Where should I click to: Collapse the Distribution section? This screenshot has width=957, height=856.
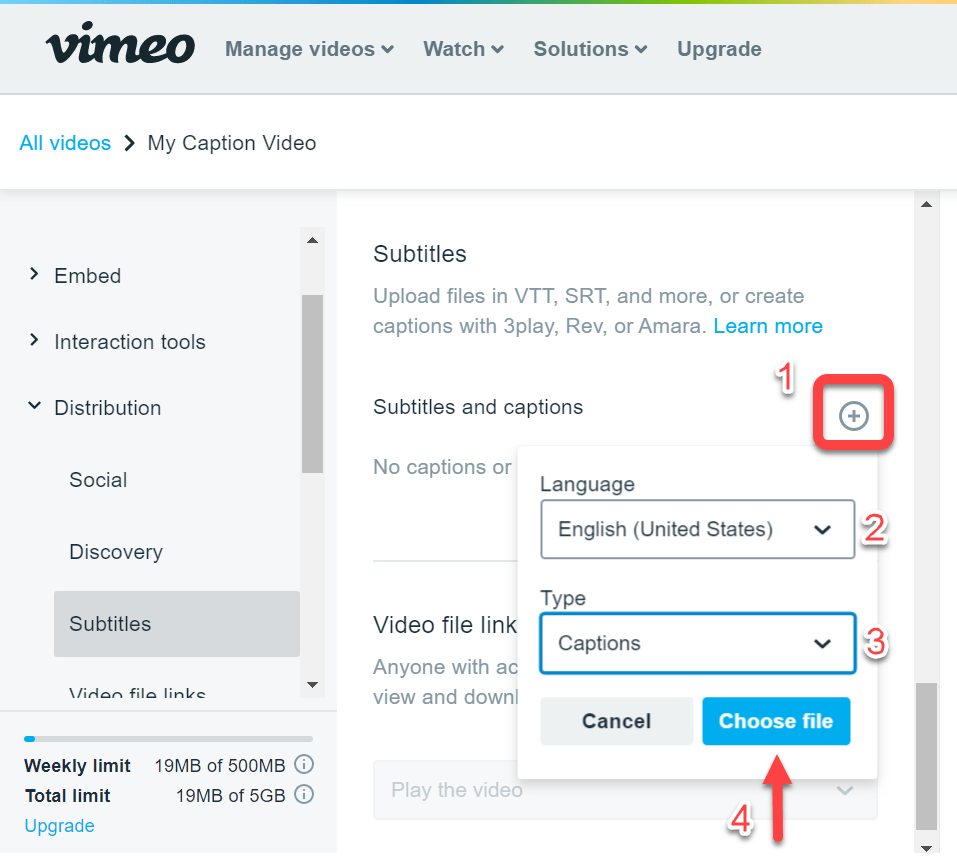[34, 406]
